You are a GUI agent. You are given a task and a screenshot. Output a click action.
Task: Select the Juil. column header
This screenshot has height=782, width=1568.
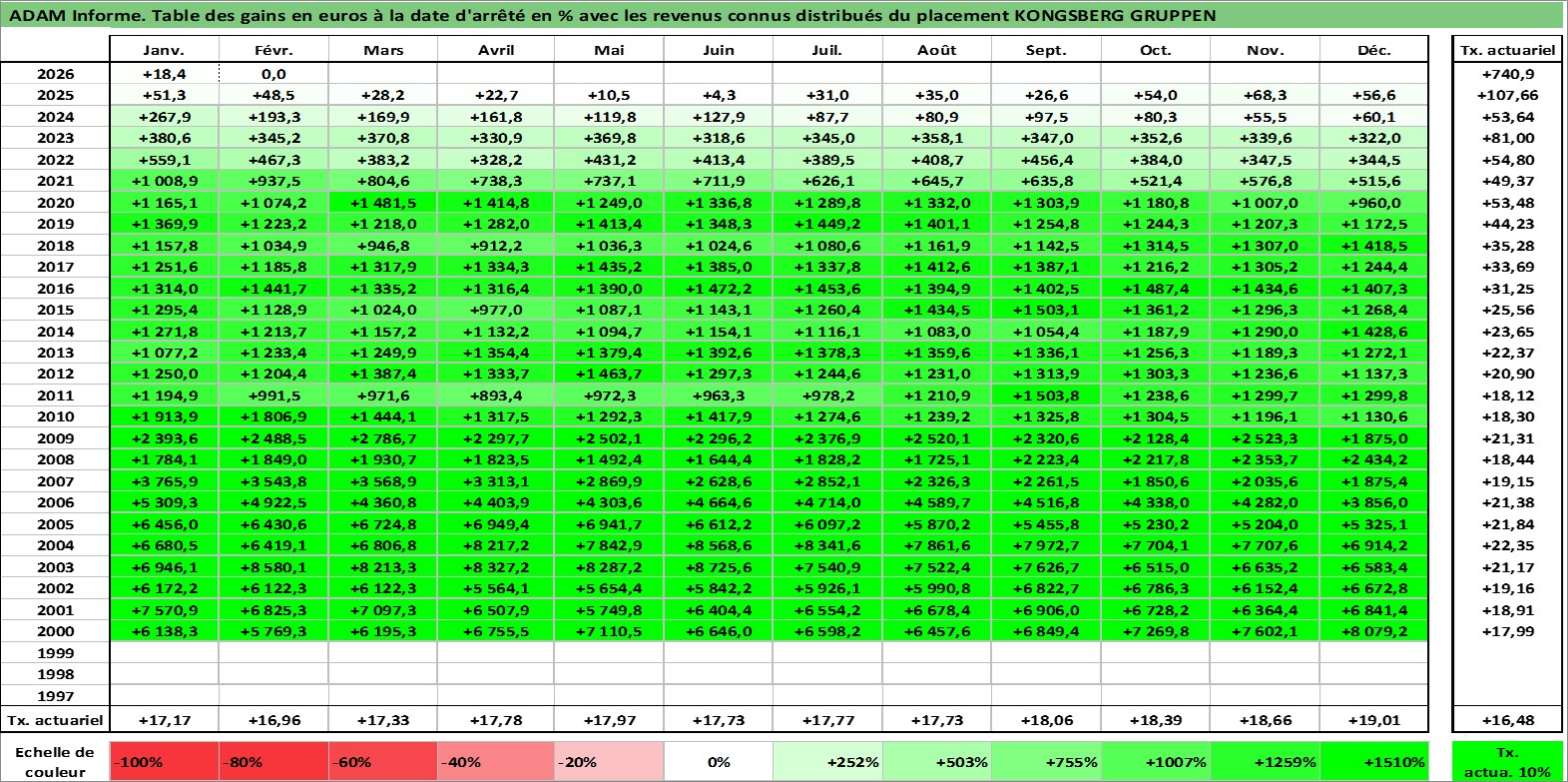pyautogui.click(x=827, y=50)
